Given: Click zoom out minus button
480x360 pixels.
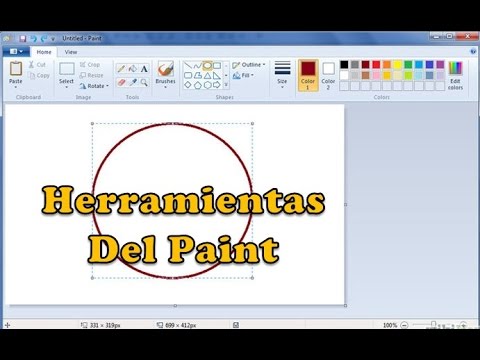Looking at the screenshot, I should click(404, 325).
